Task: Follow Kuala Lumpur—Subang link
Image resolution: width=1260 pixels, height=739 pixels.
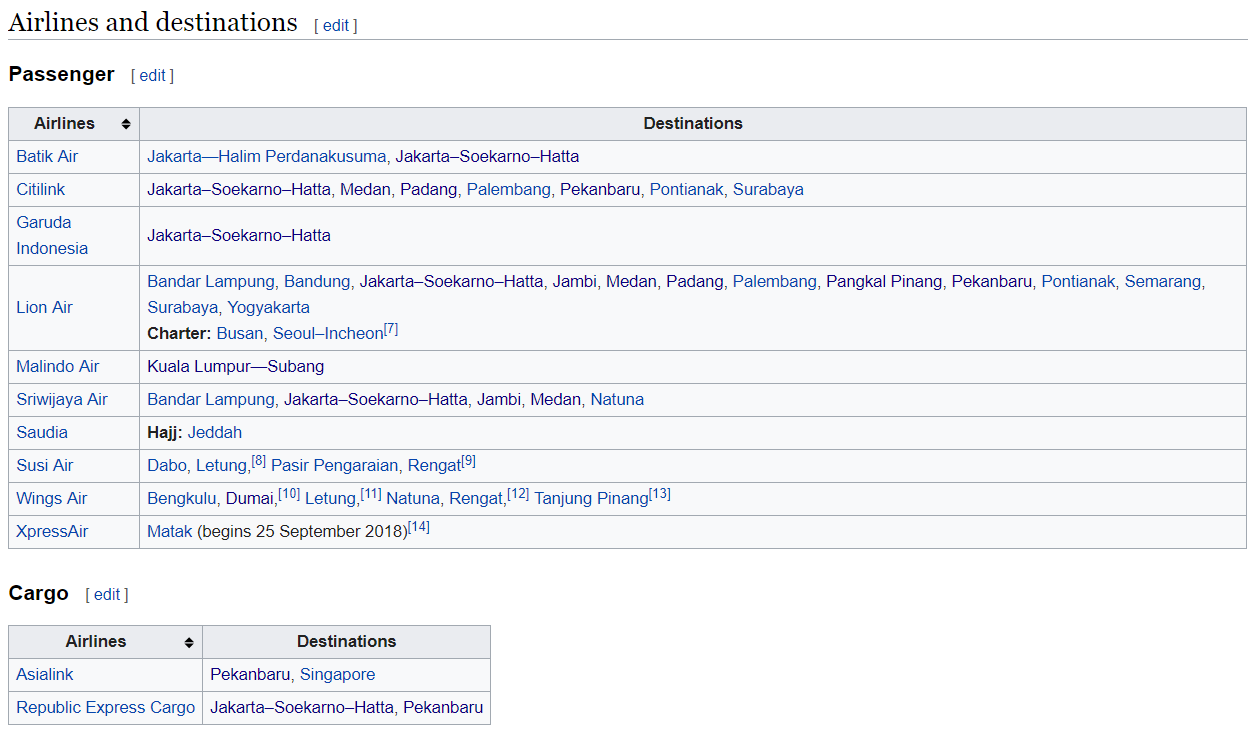Action: pyautogui.click(x=236, y=367)
